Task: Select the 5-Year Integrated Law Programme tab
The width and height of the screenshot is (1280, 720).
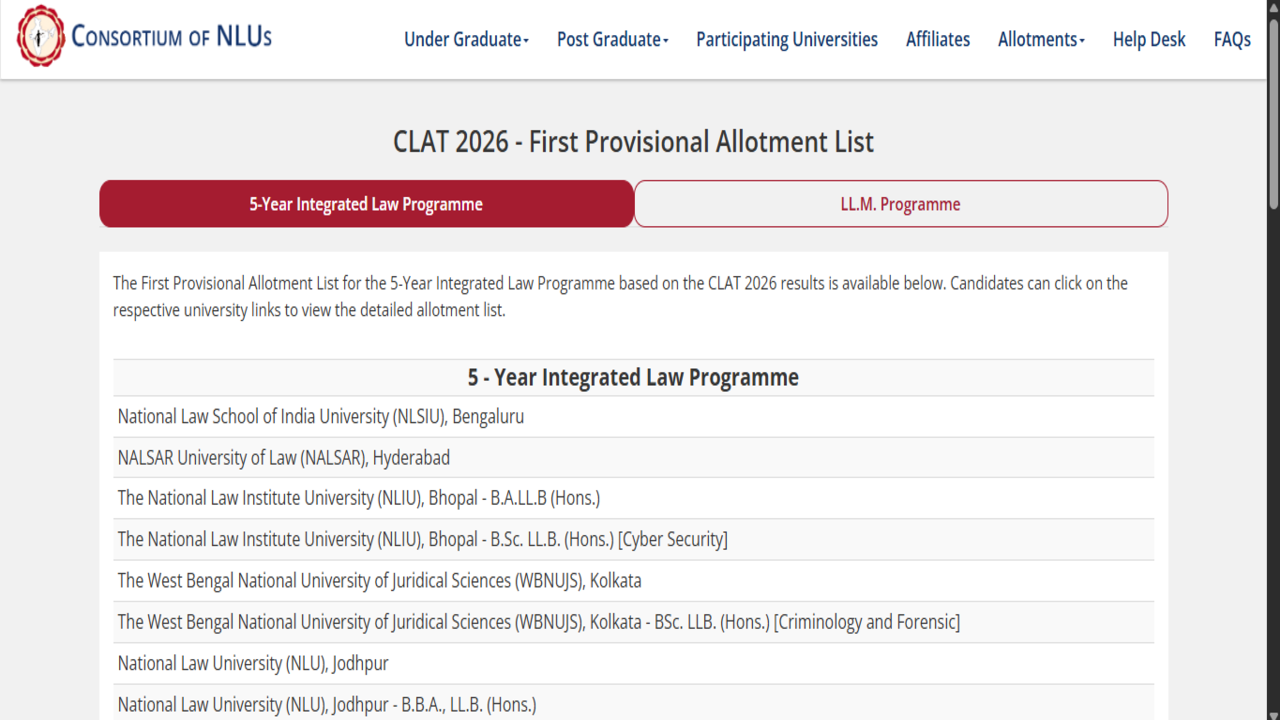Action: [366, 204]
